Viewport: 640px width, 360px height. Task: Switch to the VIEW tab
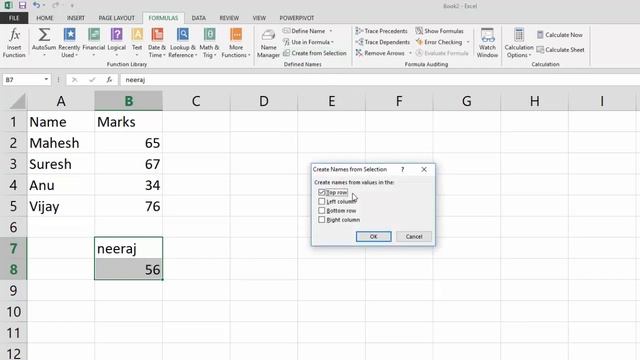click(x=259, y=18)
